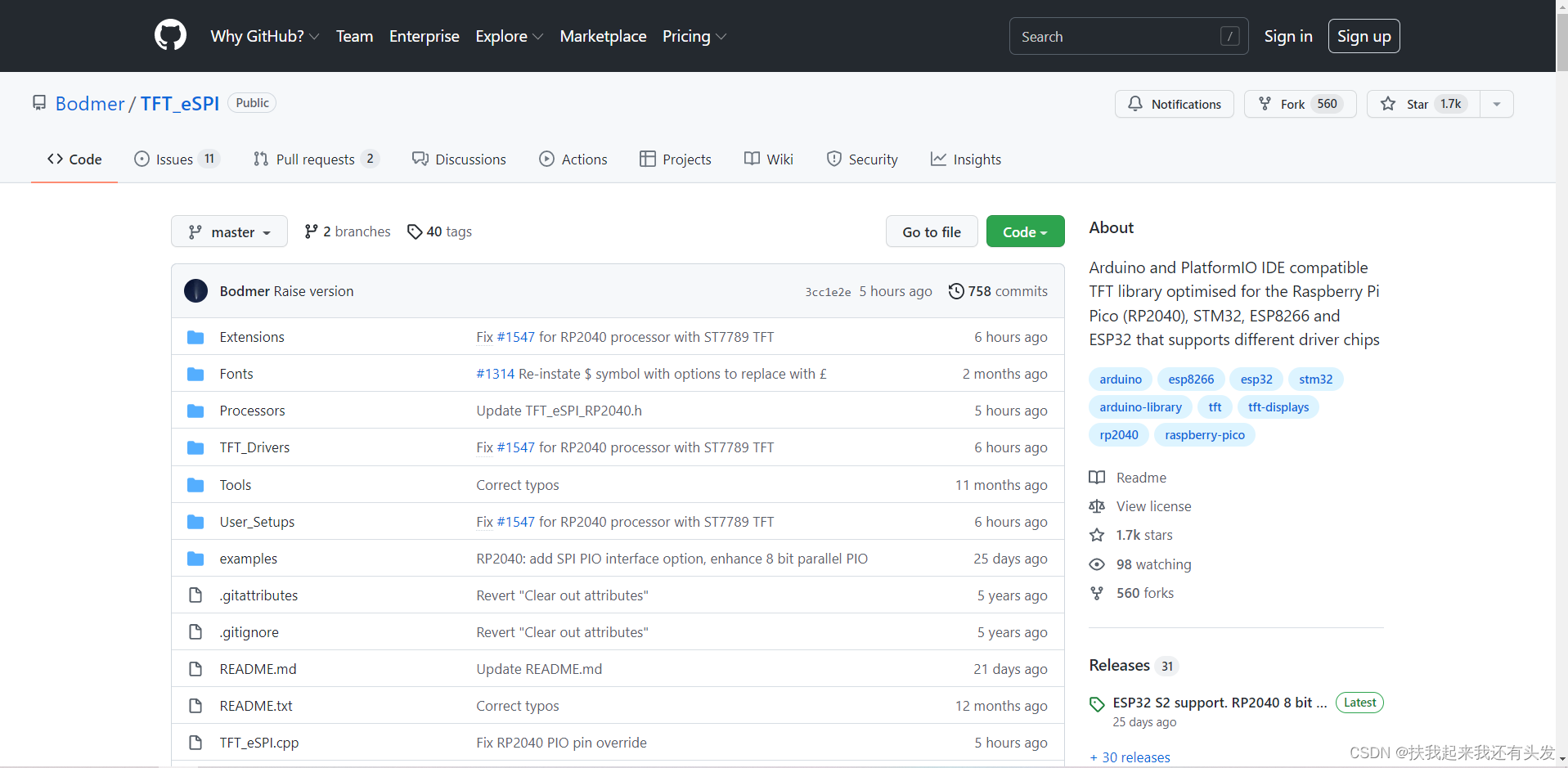Screen dimensions: 1568x768
Task: Click the latest release tag icon
Action: (1097, 703)
